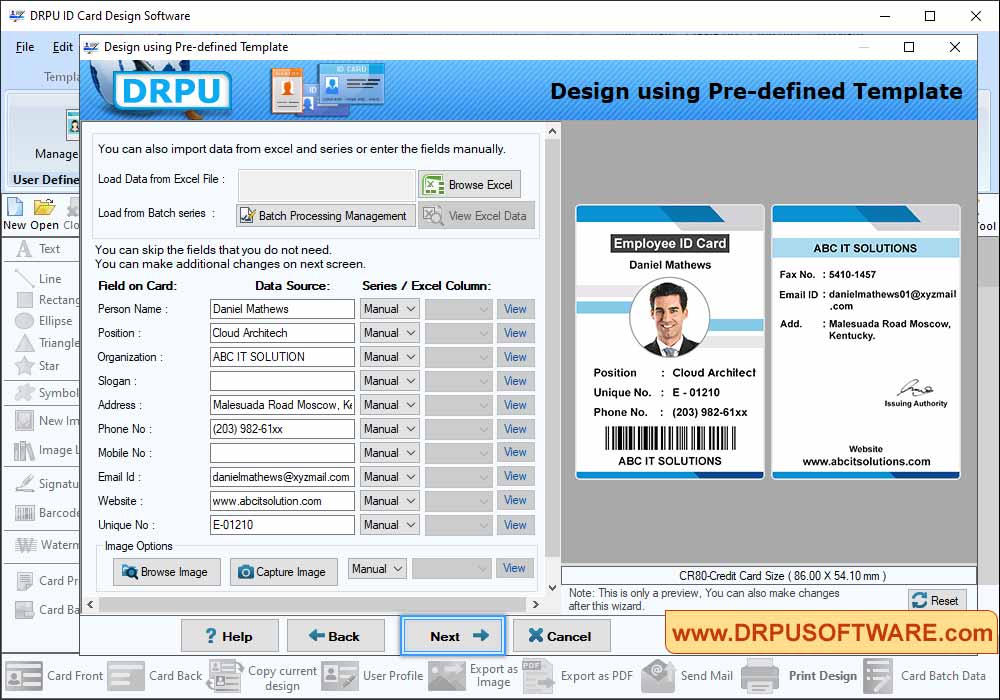Click the empty Mobile No field
The height and width of the screenshot is (700, 1000).
[282, 453]
